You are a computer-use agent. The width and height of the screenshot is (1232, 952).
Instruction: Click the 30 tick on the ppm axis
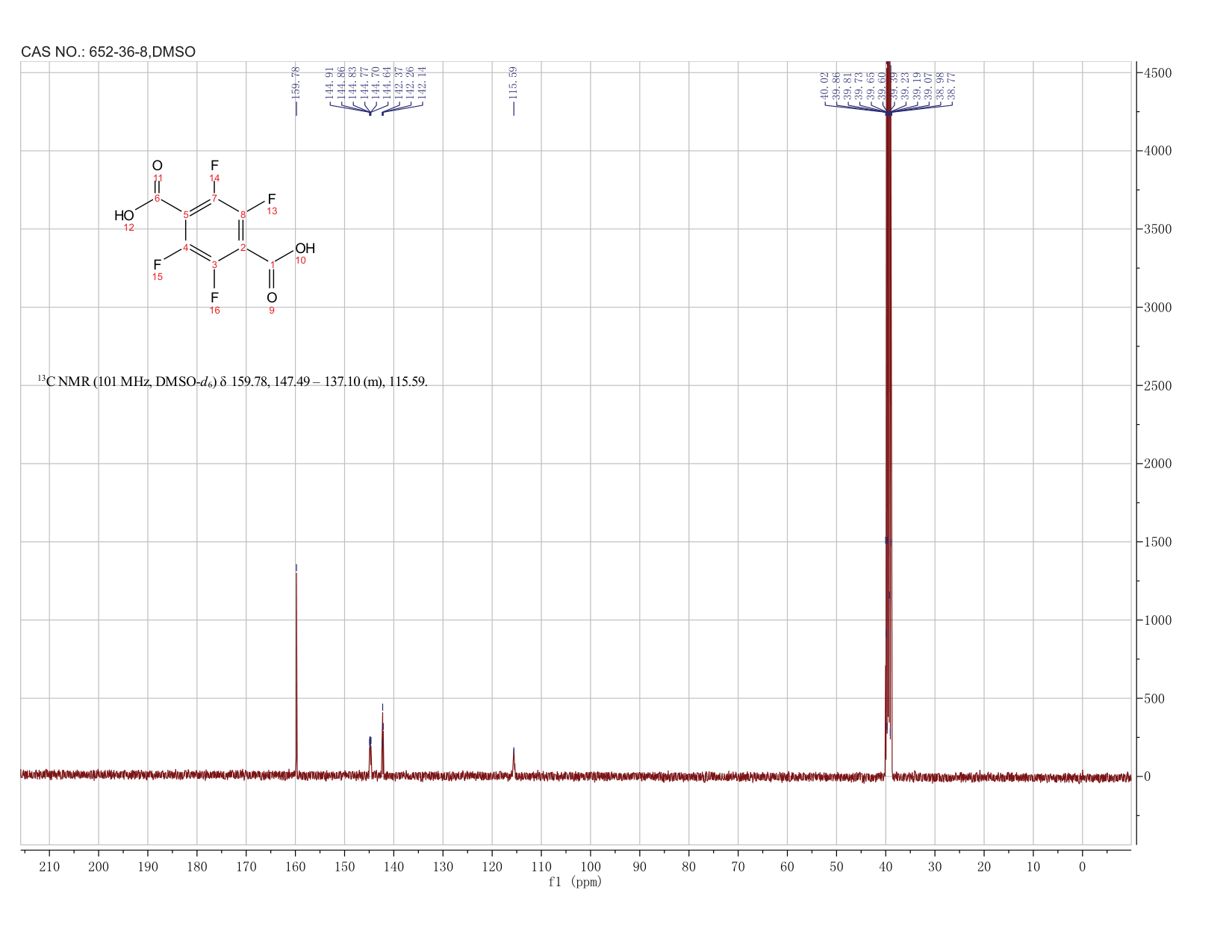coord(935,867)
